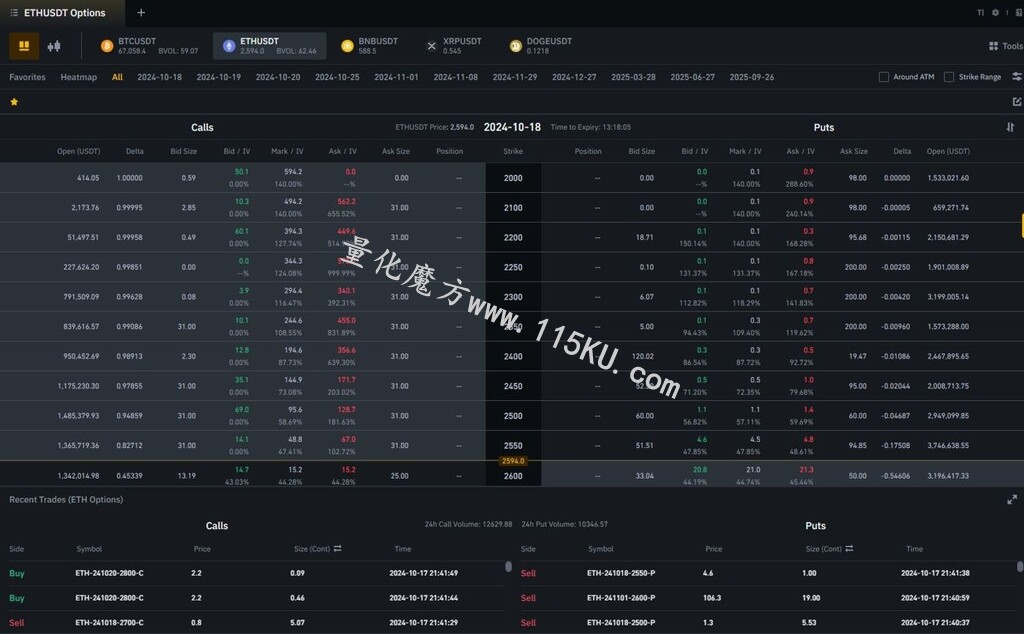Click the yellow favorites star icon
The image size is (1024, 634).
(14, 102)
